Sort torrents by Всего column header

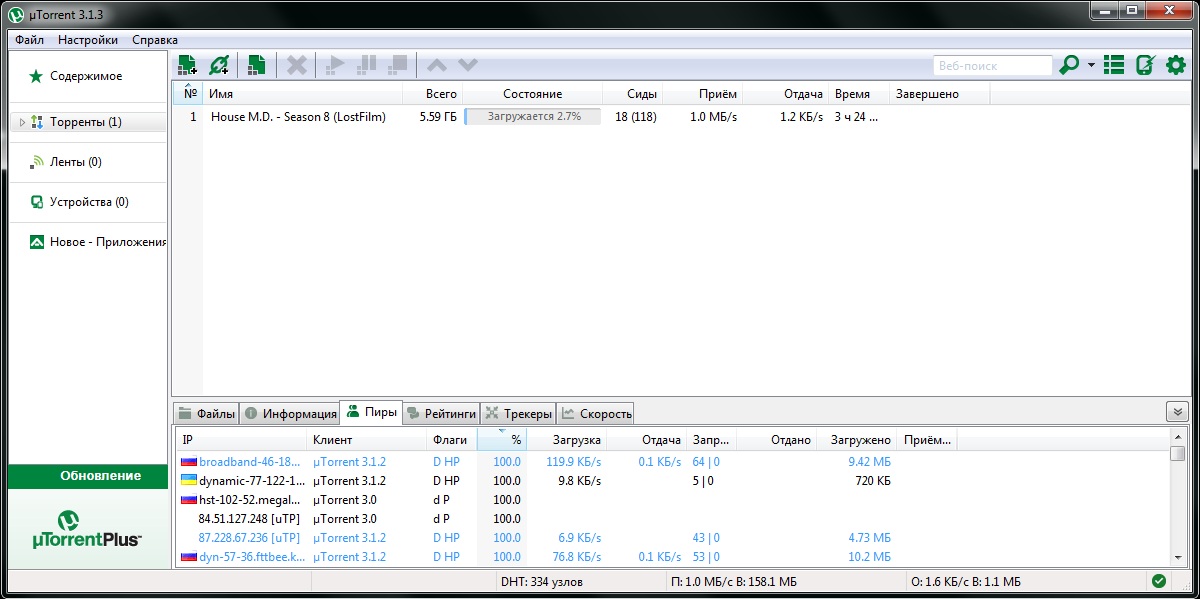(x=433, y=94)
